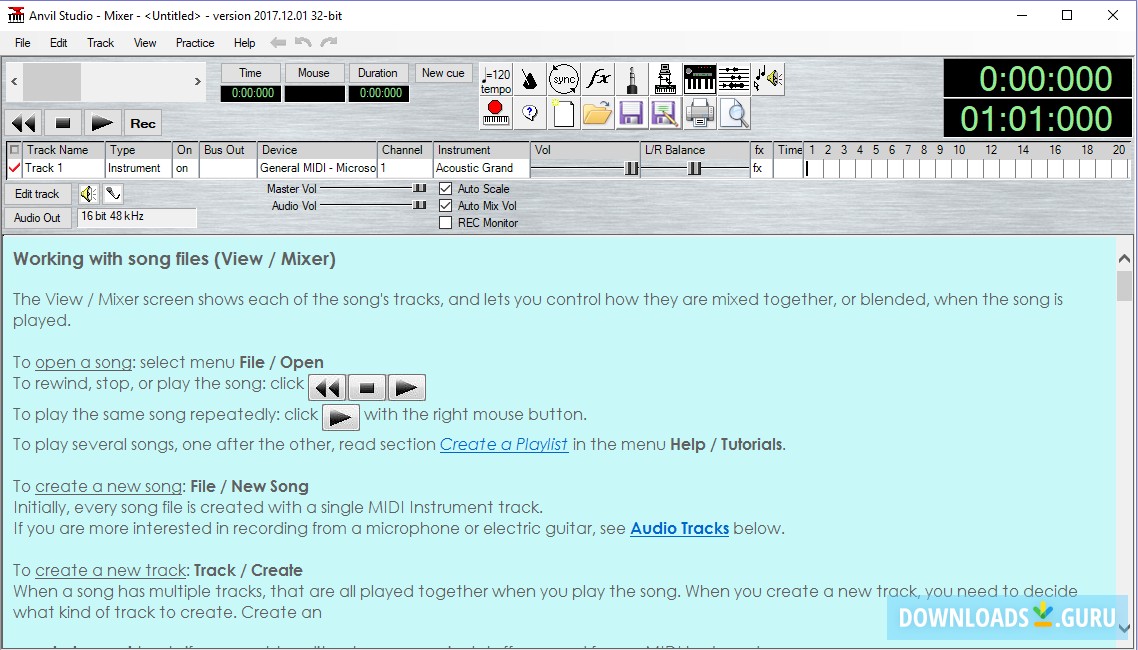This screenshot has width=1138, height=650.
Task: Click the undo arrow in menu bar
Action: [x=303, y=43]
